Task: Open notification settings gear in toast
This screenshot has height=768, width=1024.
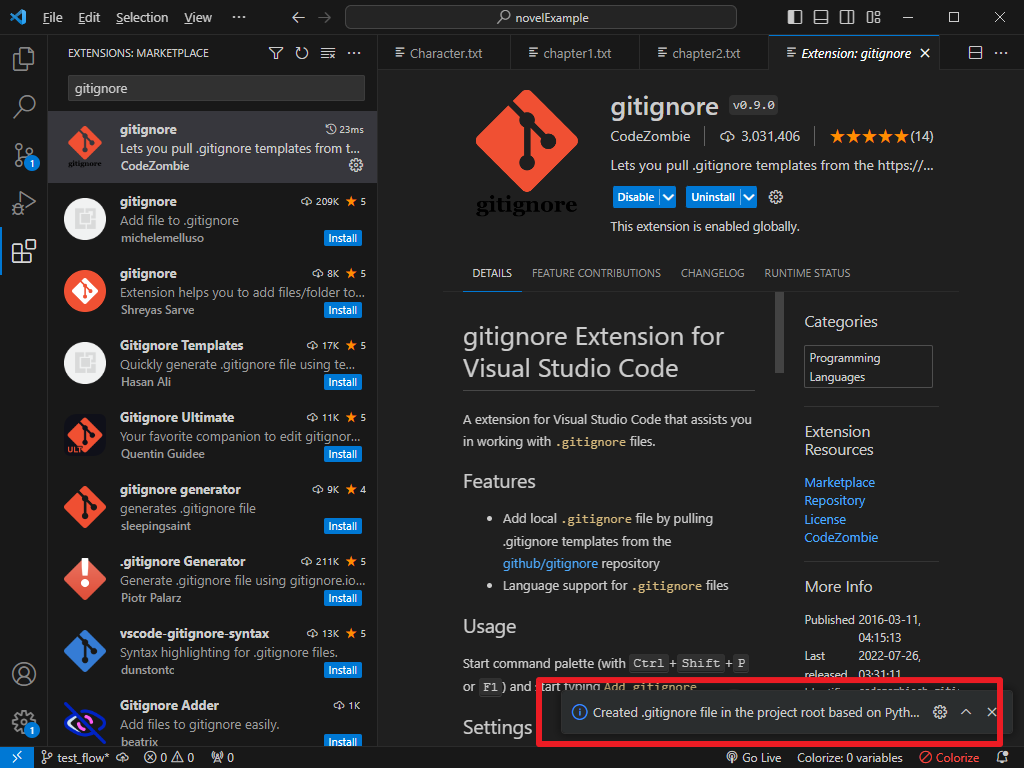Action: [940, 712]
